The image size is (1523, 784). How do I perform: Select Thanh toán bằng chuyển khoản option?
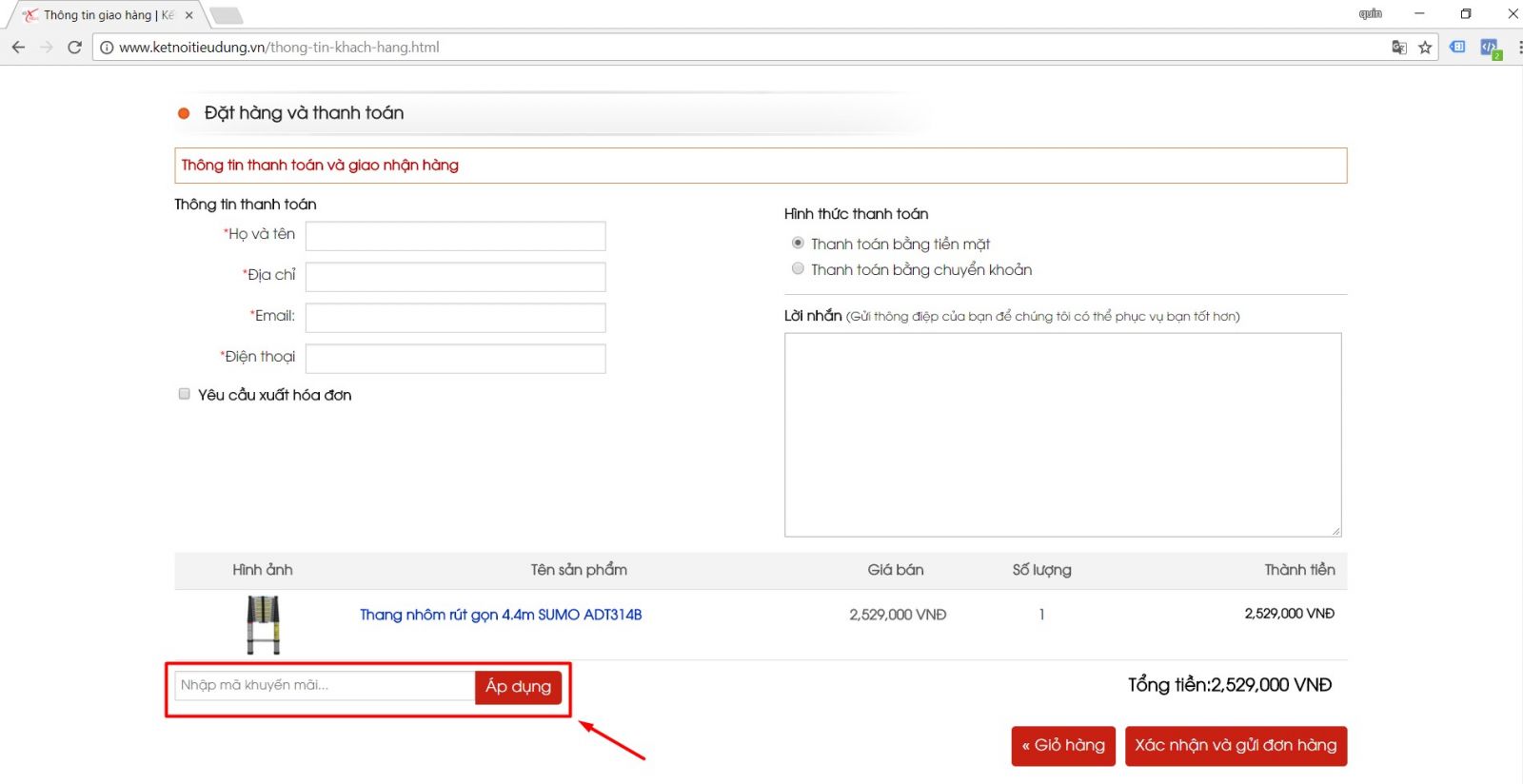(x=798, y=268)
